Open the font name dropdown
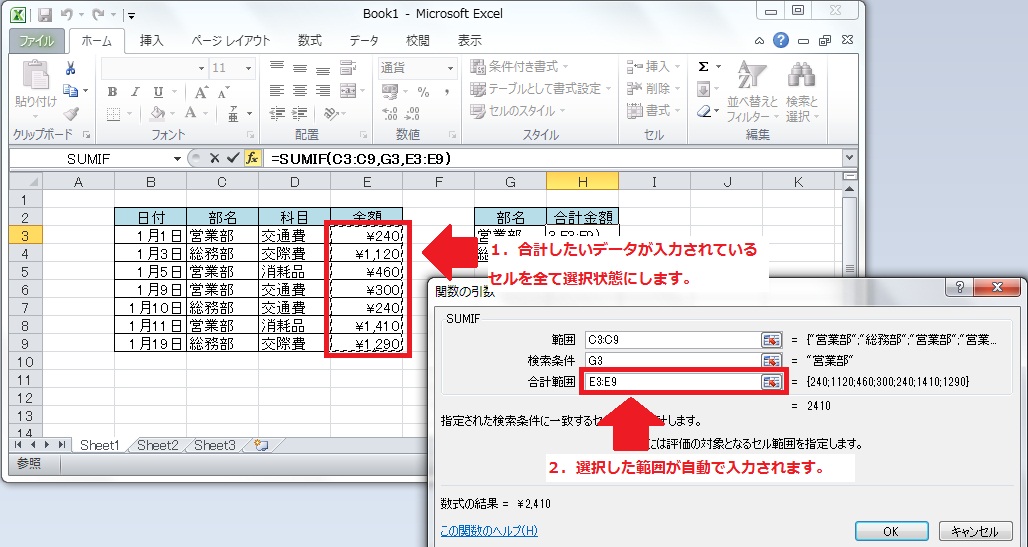Image resolution: width=1028 pixels, height=547 pixels. 201,68
